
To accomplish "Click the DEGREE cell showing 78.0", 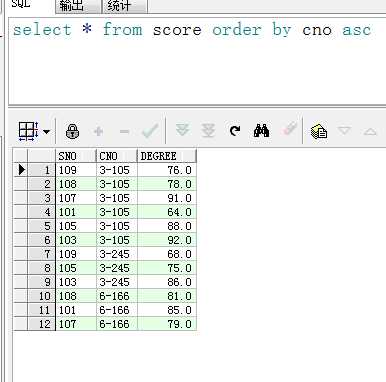I will click(x=167, y=184).
